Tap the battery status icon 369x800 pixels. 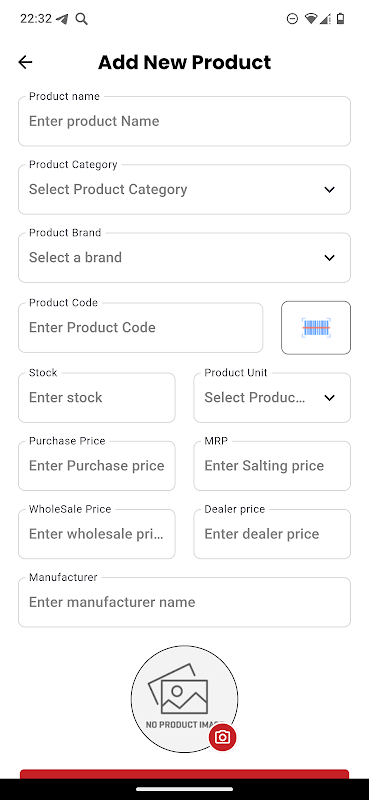pos(341,19)
